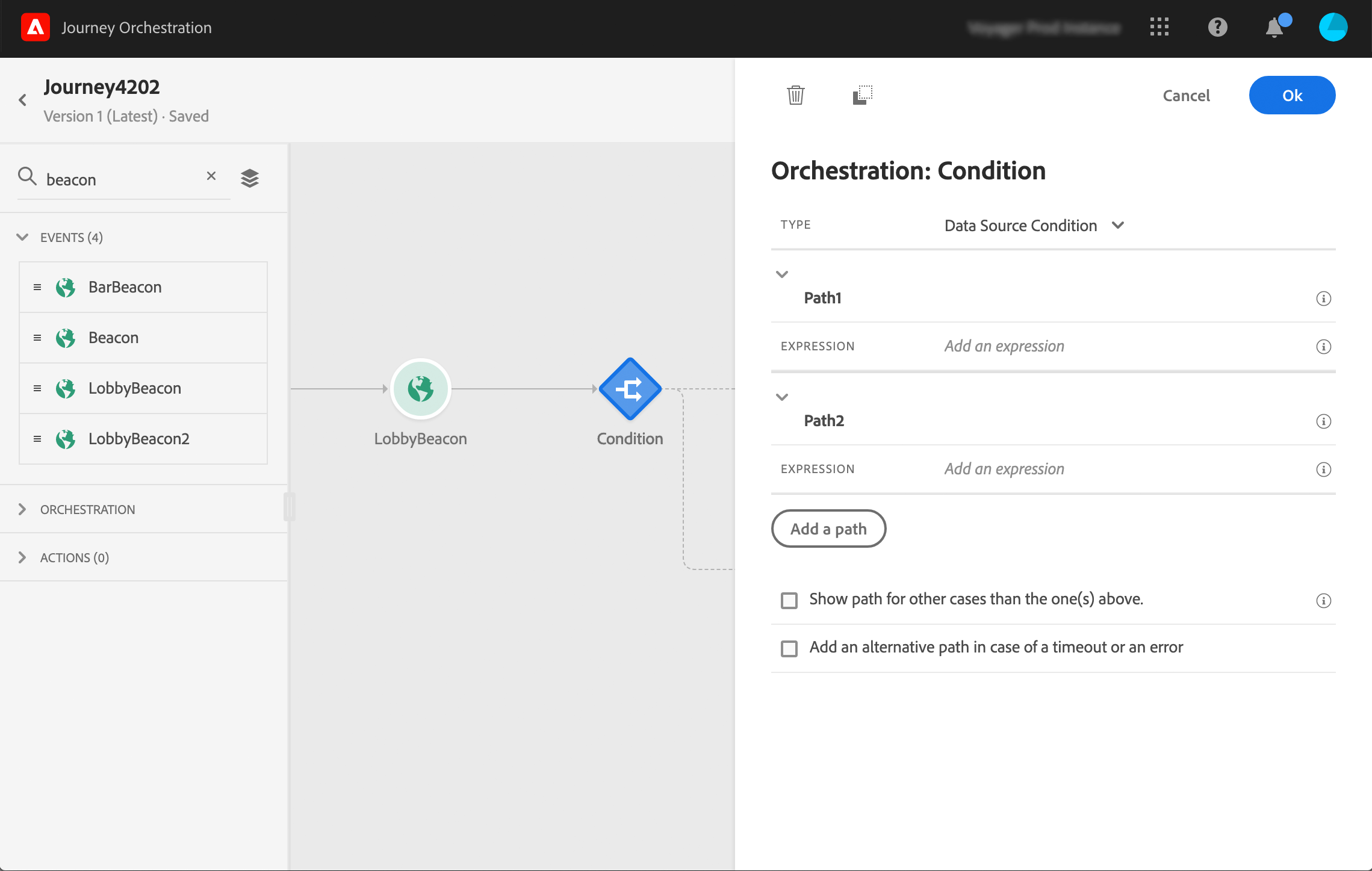Open the help question mark icon
1372x871 pixels.
coord(1217,27)
